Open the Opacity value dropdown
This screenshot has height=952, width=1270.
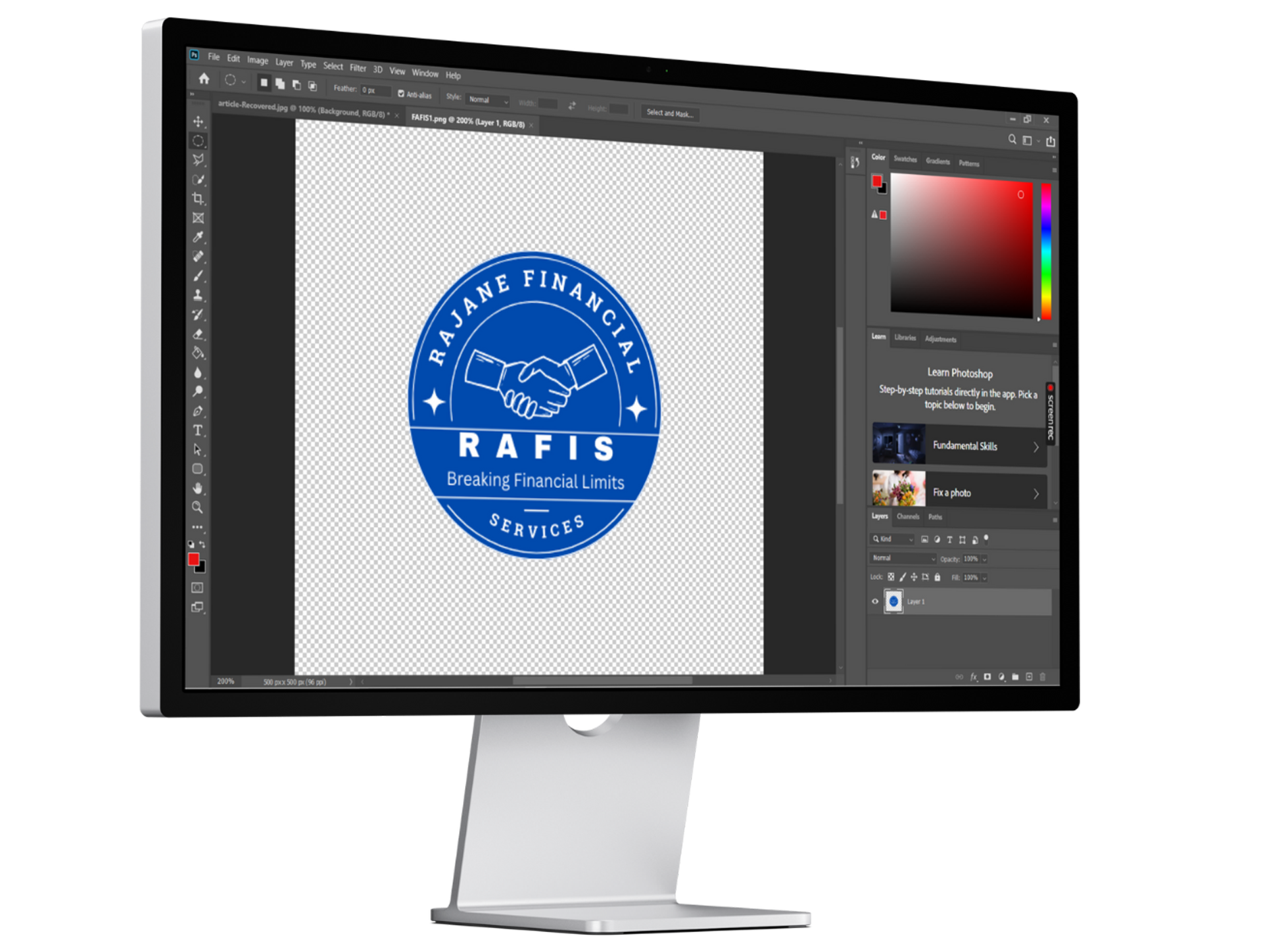coord(984,559)
